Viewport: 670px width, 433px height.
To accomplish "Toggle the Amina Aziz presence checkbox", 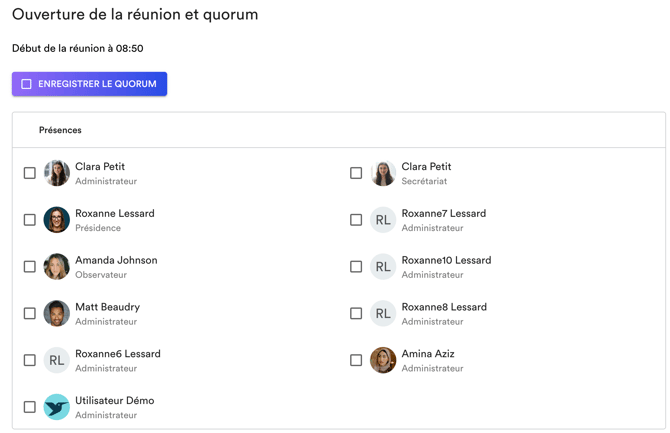I will (356, 360).
